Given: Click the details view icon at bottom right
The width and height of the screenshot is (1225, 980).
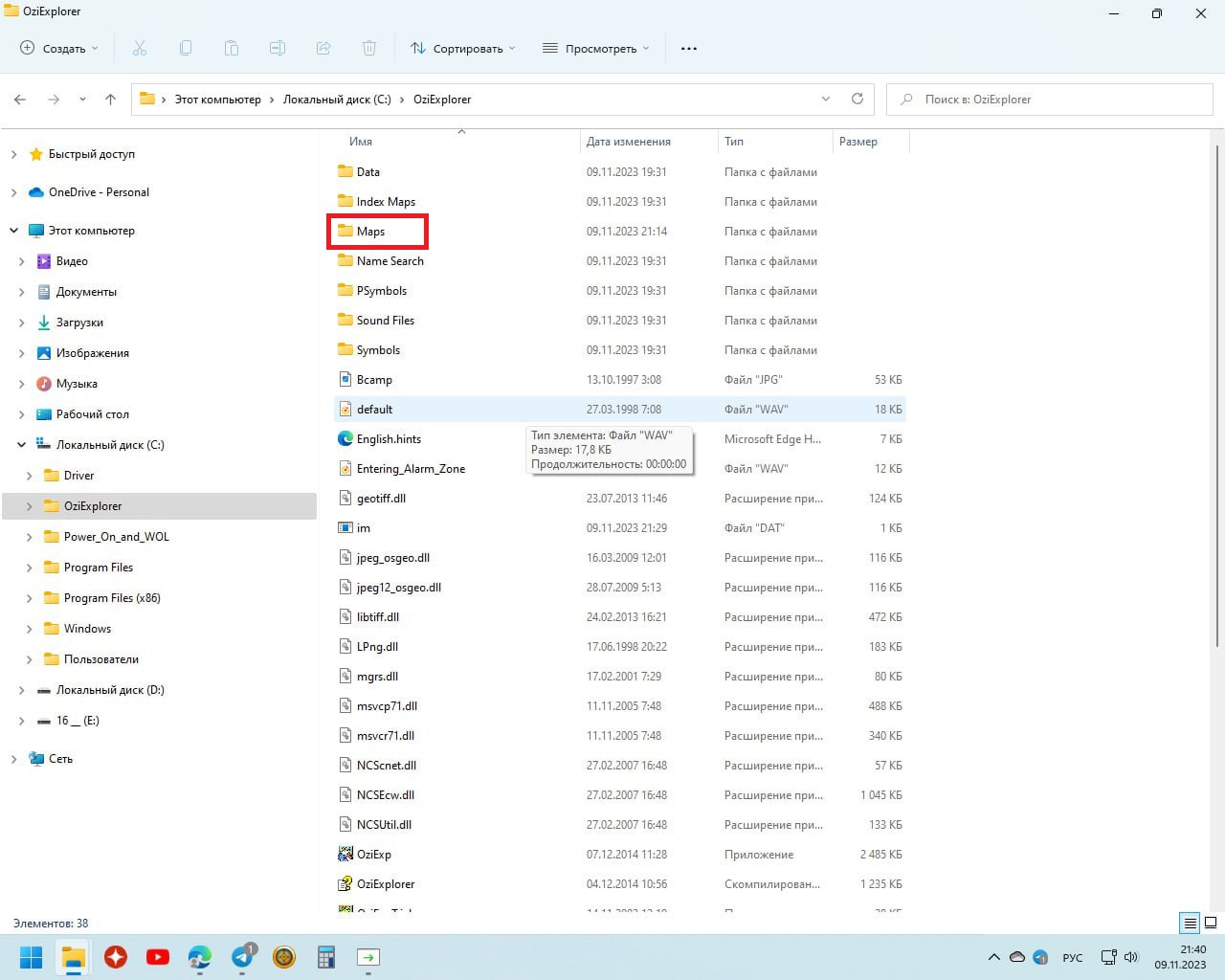Looking at the screenshot, I should pyautogui.click(x=1190, y=923).
